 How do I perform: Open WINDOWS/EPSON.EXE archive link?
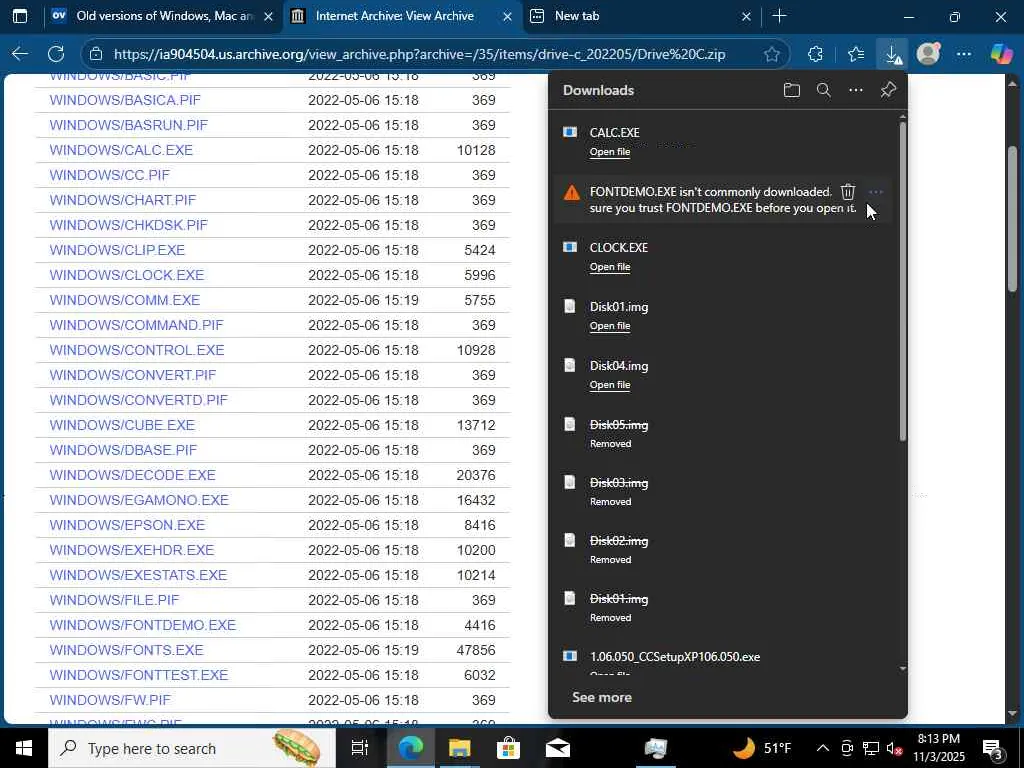click(127, 525)
